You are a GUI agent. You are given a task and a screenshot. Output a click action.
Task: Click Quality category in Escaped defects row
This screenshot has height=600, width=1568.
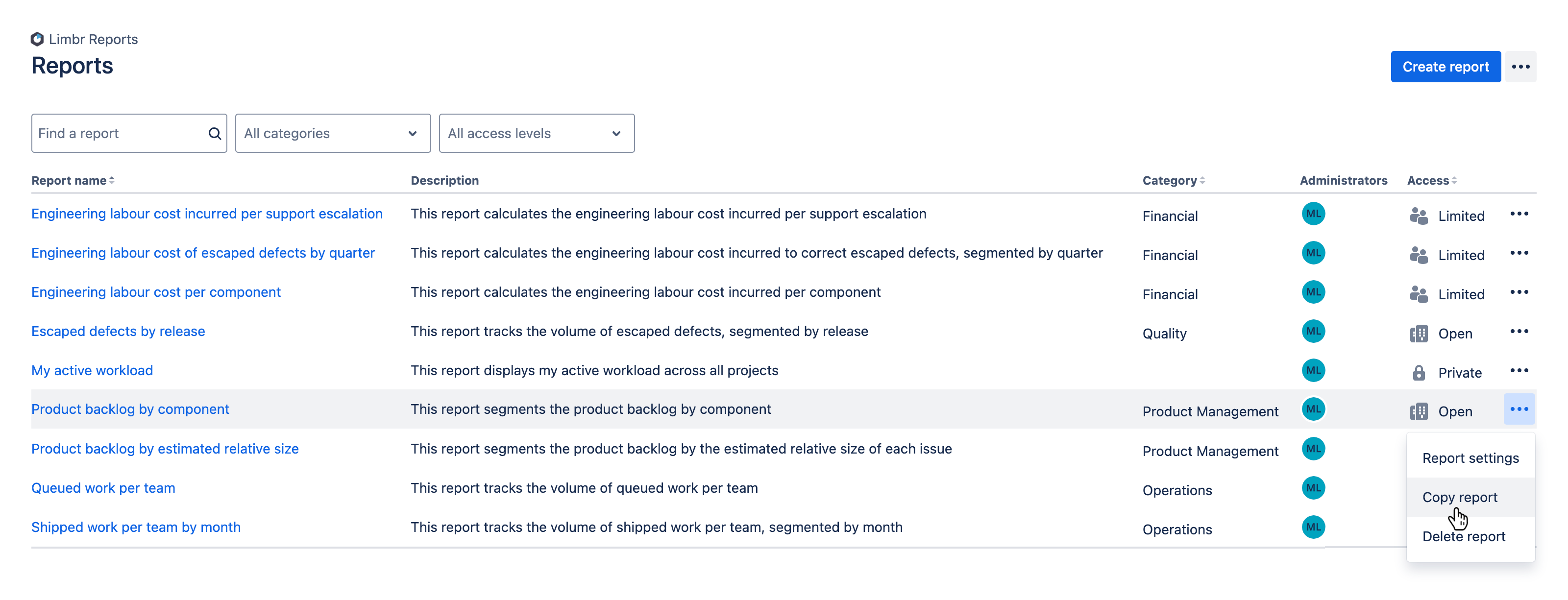pyautogui.click(x=1164, y=334)
